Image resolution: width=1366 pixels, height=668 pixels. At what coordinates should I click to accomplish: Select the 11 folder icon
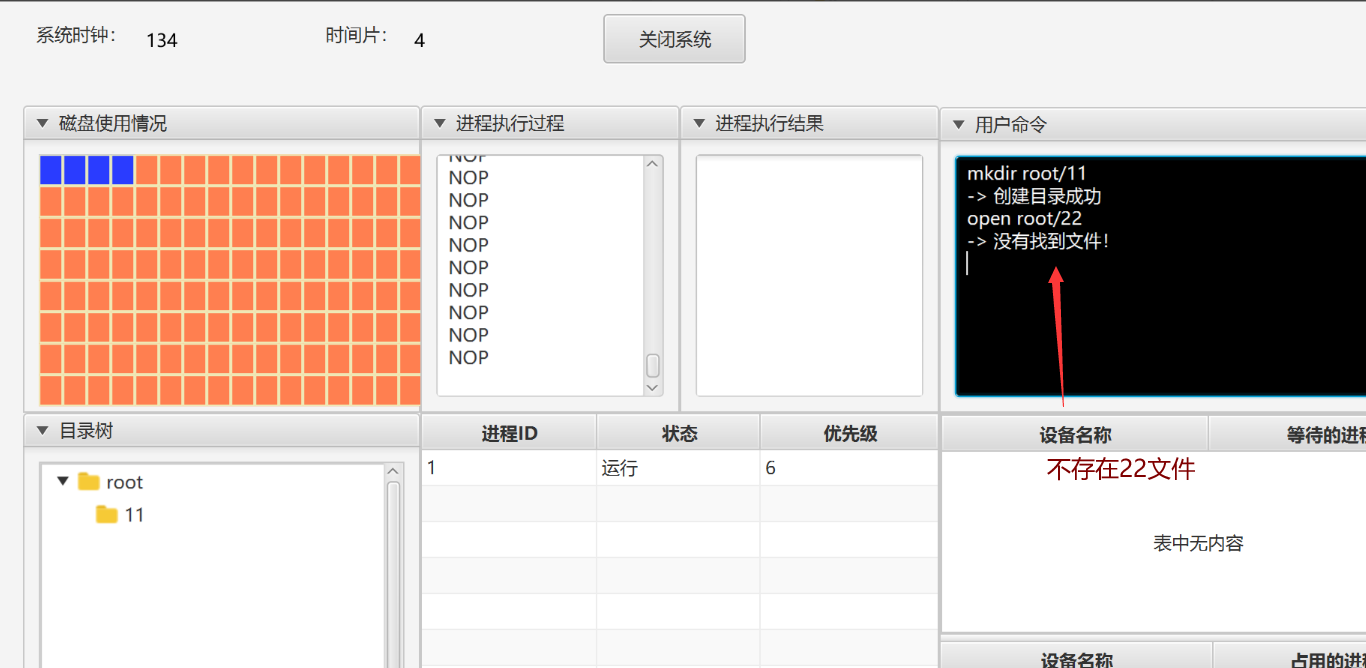point(107,515)
